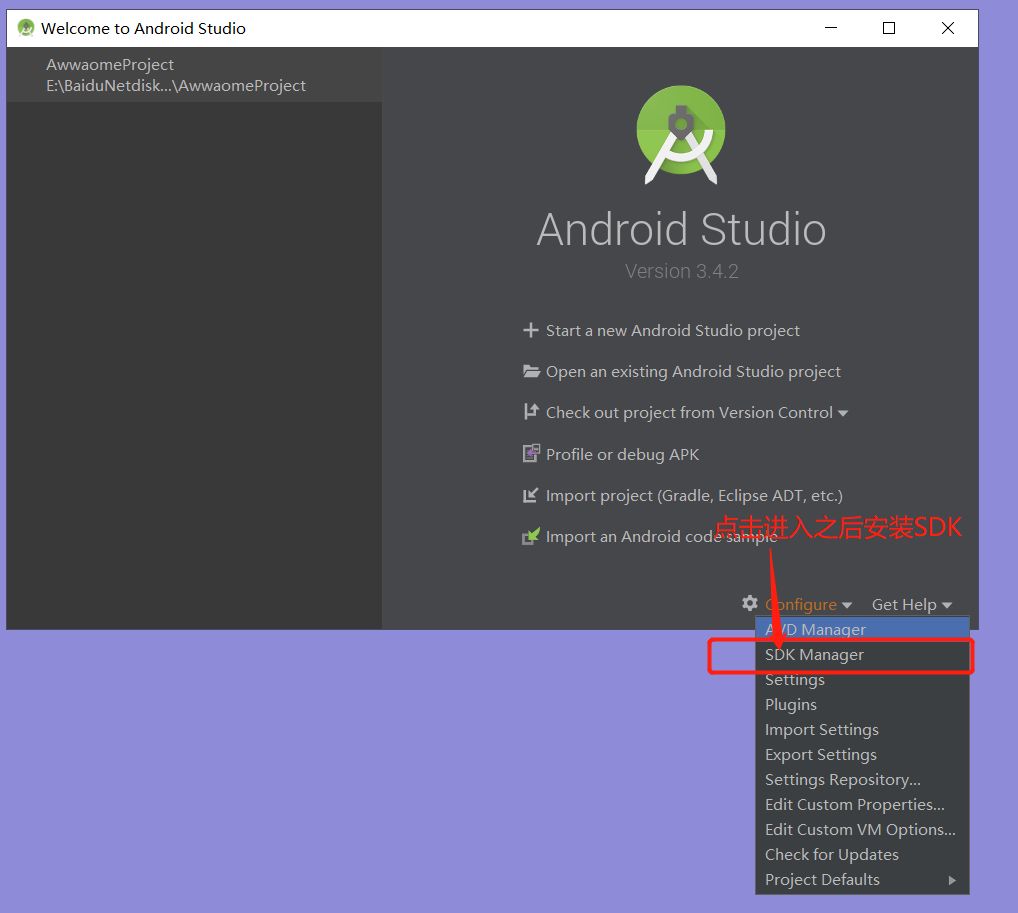The height and width of the screenshot is (913, 1018).
Task: Choose Edit Custom VM Options... entry
Action: pyautogui.click(x=862, y=829)
